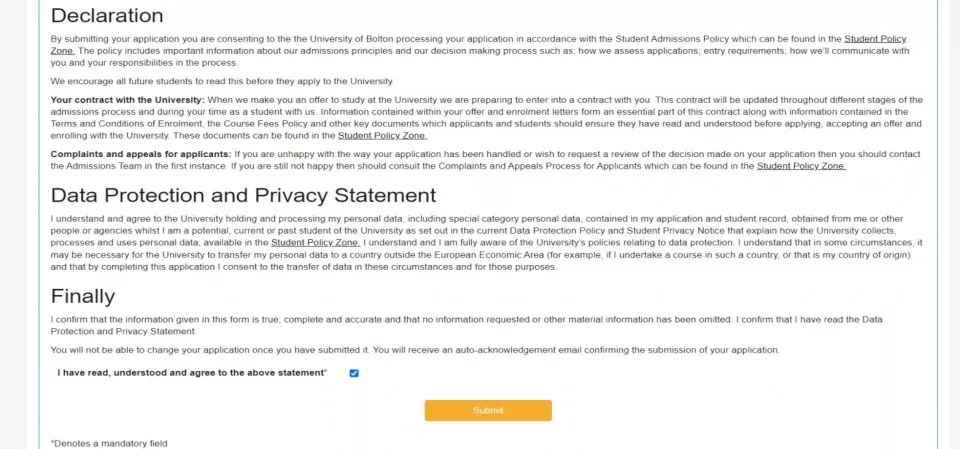Click the "We encourage all future students" sentence
This screenshot has width=960, height=449.
pos(222,81)
